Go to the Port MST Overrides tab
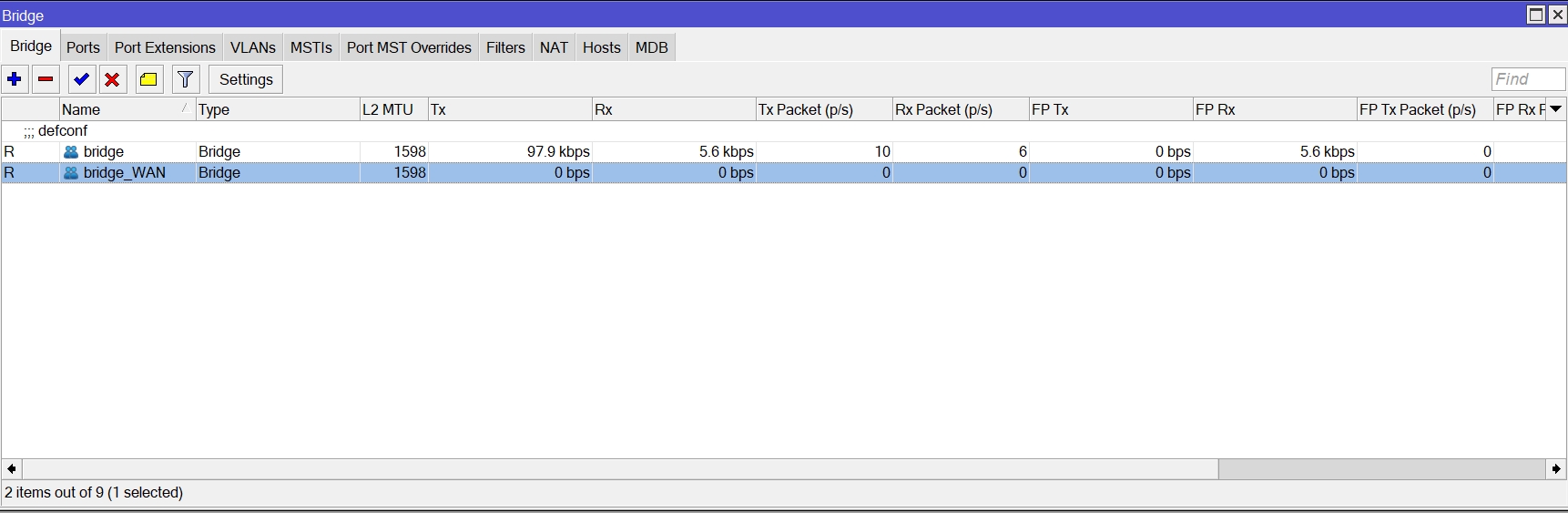The width and height of the screenshot is (1568, 513). pos(409,47)
